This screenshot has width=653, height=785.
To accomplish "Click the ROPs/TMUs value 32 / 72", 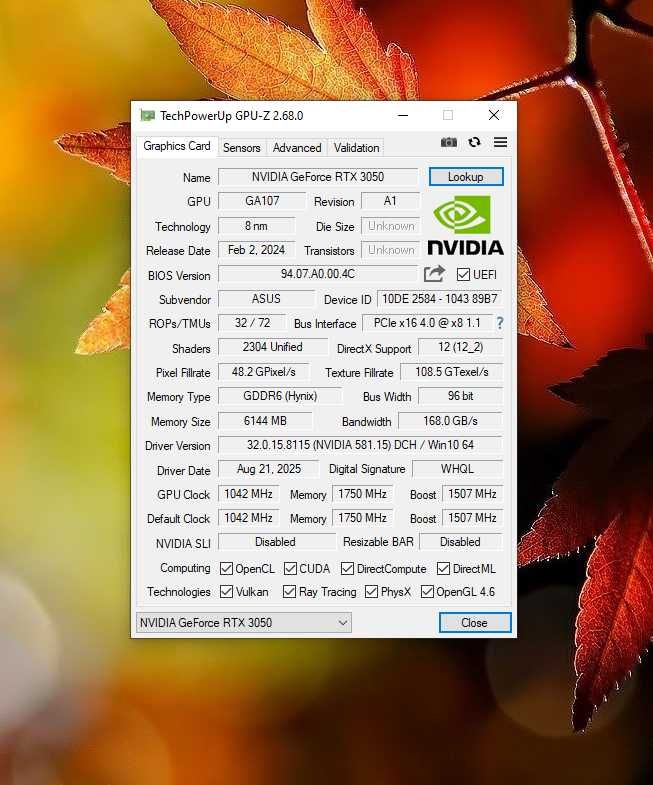I will click(252, 323).
